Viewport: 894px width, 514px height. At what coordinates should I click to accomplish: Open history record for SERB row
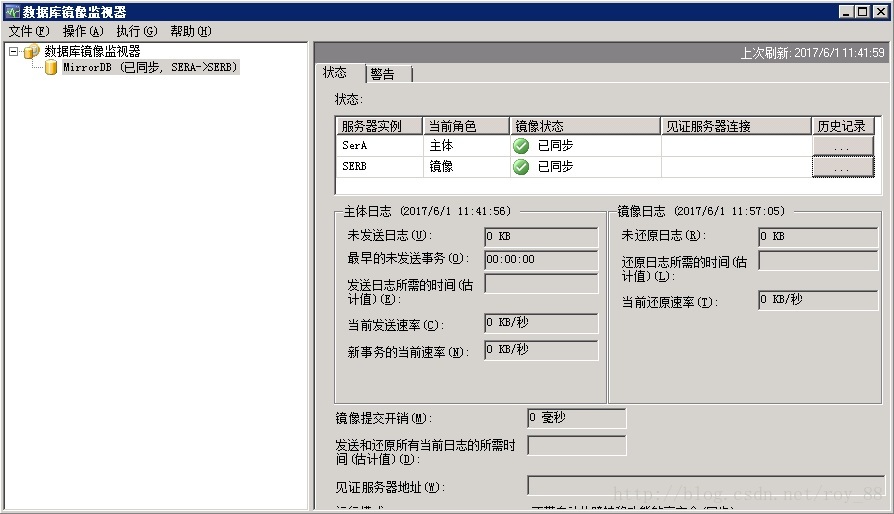click(842, 167)
